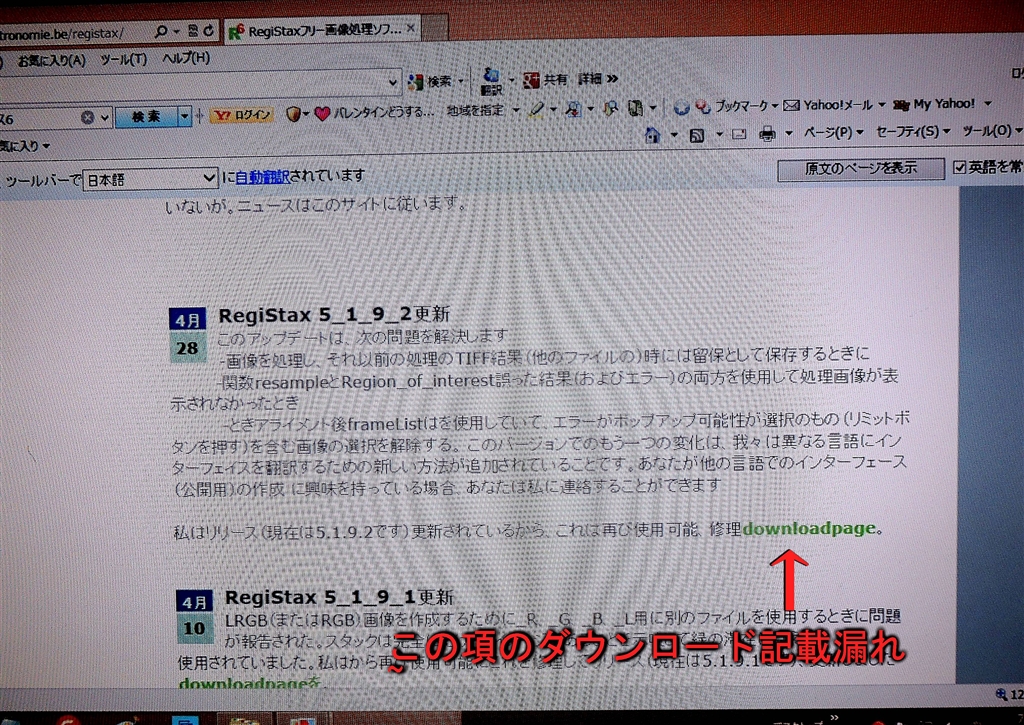
Task: Close the RegiStax browser tab
Action: coord(411,28)
